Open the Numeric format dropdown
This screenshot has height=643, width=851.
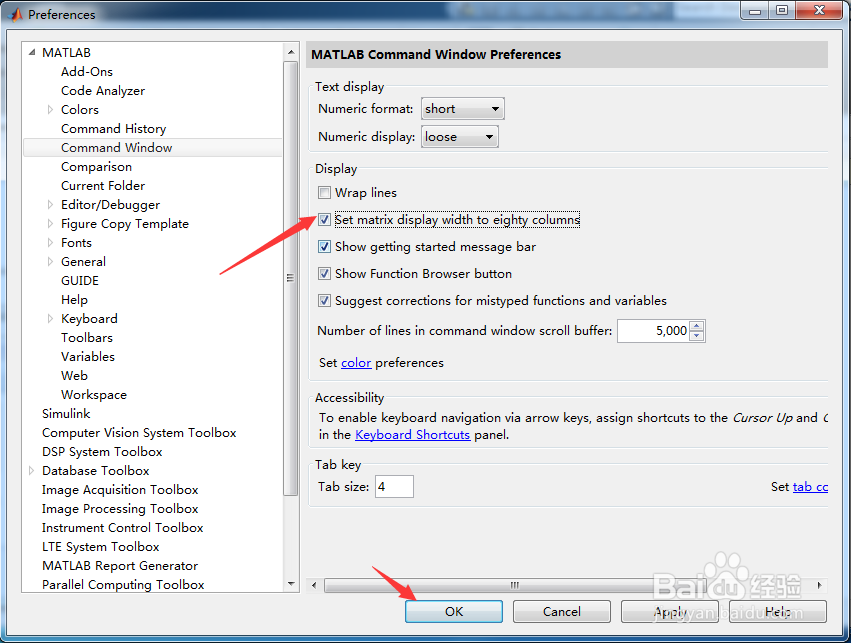click(x=462, y=109)
